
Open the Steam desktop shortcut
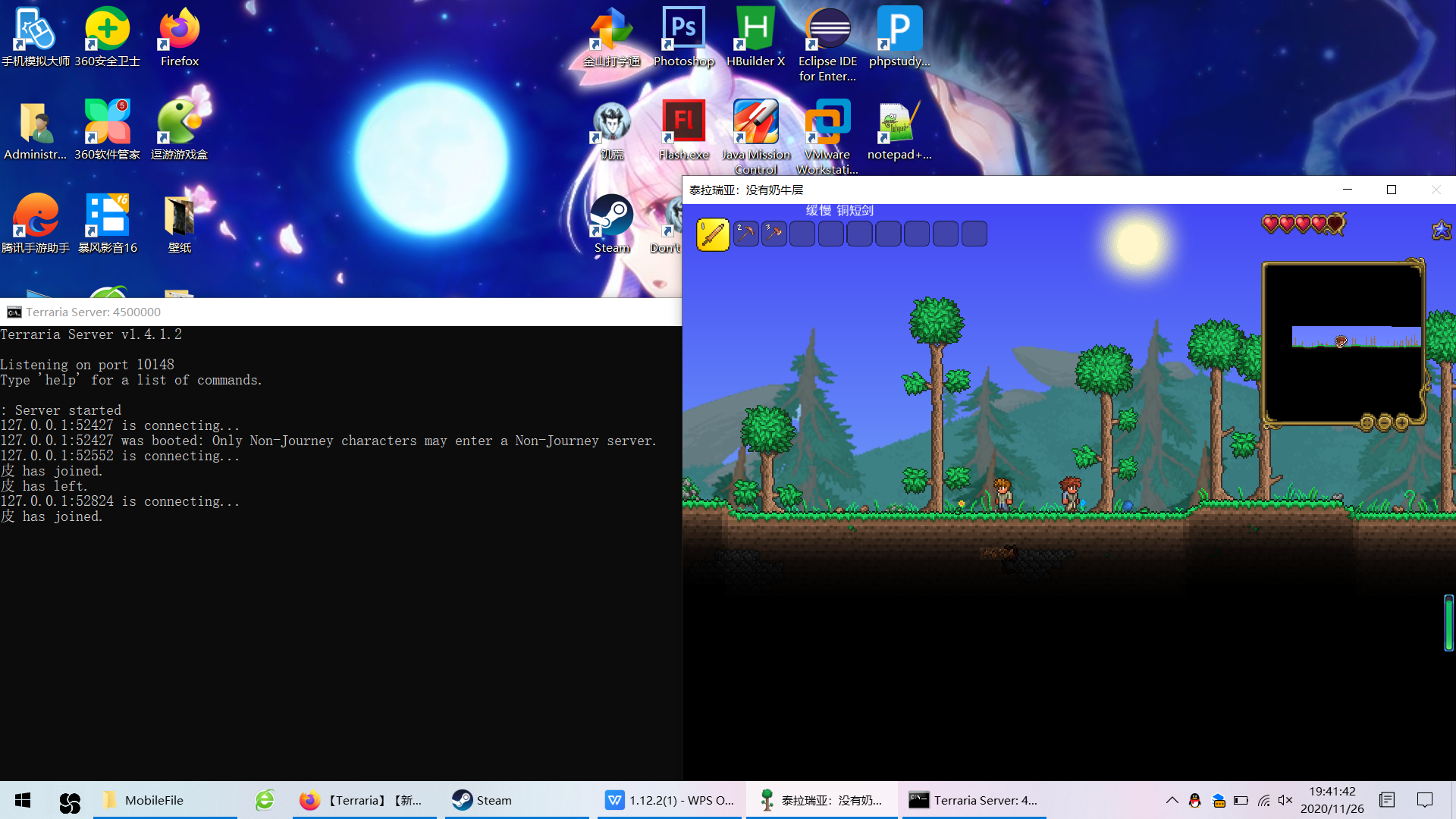click(x=611, y=223)
